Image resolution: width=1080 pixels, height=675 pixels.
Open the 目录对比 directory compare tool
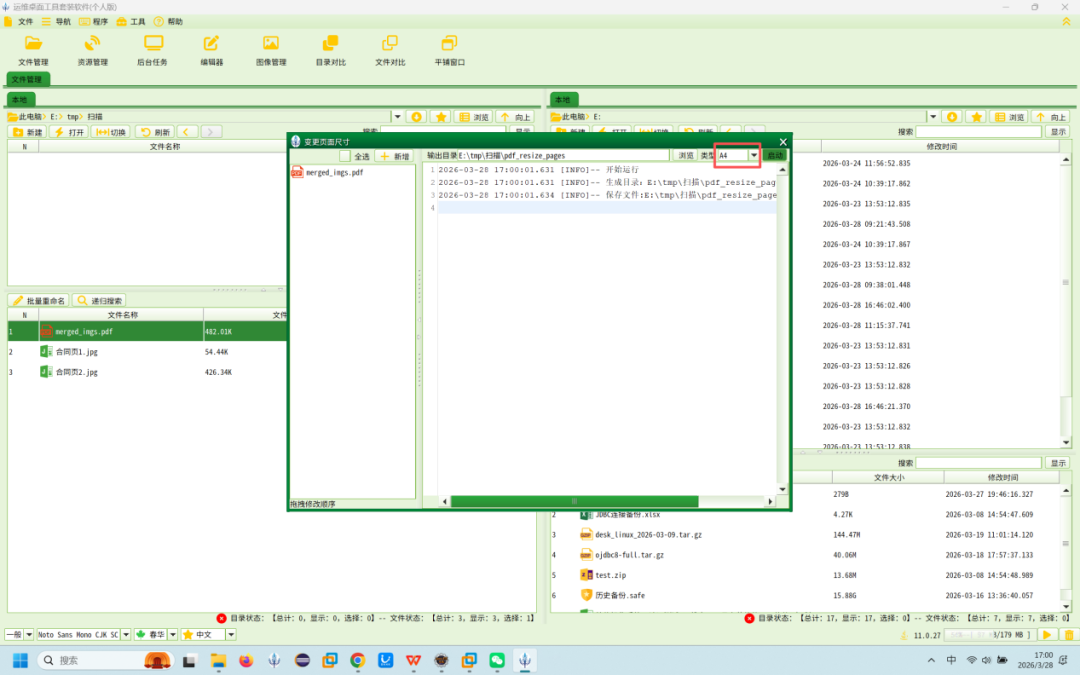pos(331,51)
